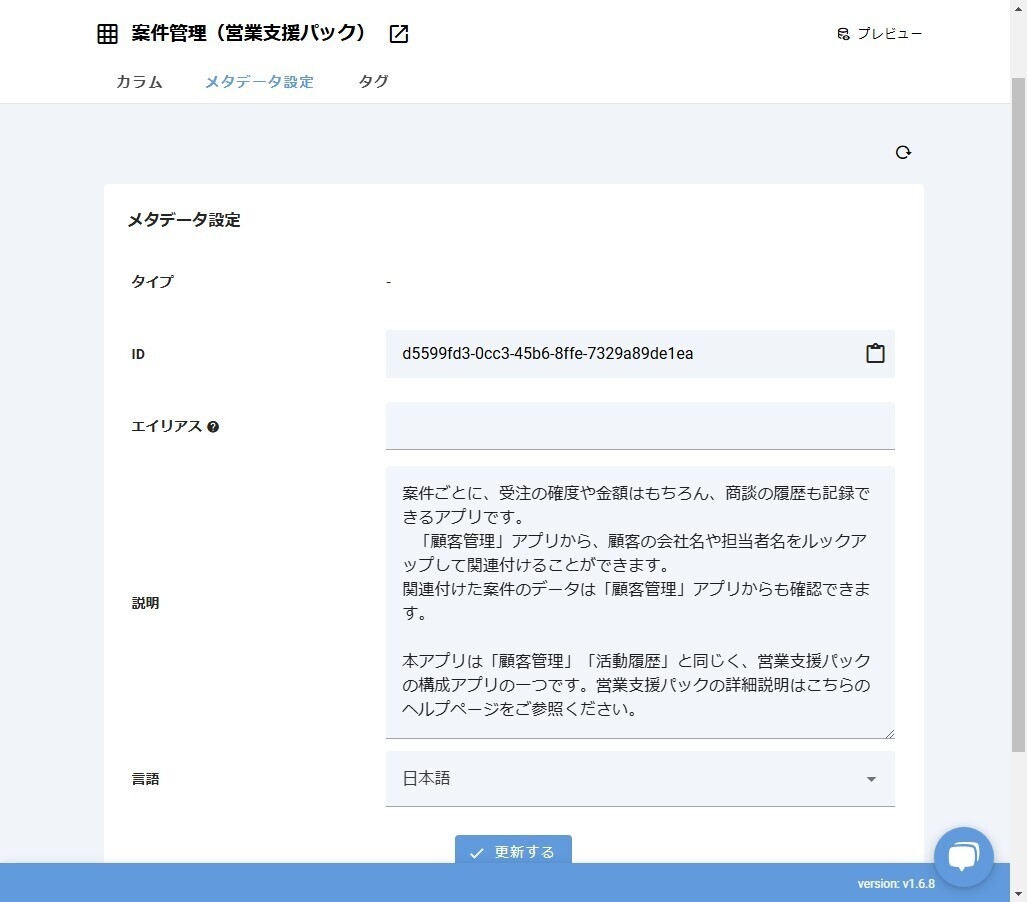The height and width of the screenshot is (902, 1027).
Task: Open the タグ tab
Action: click(373, 82)
